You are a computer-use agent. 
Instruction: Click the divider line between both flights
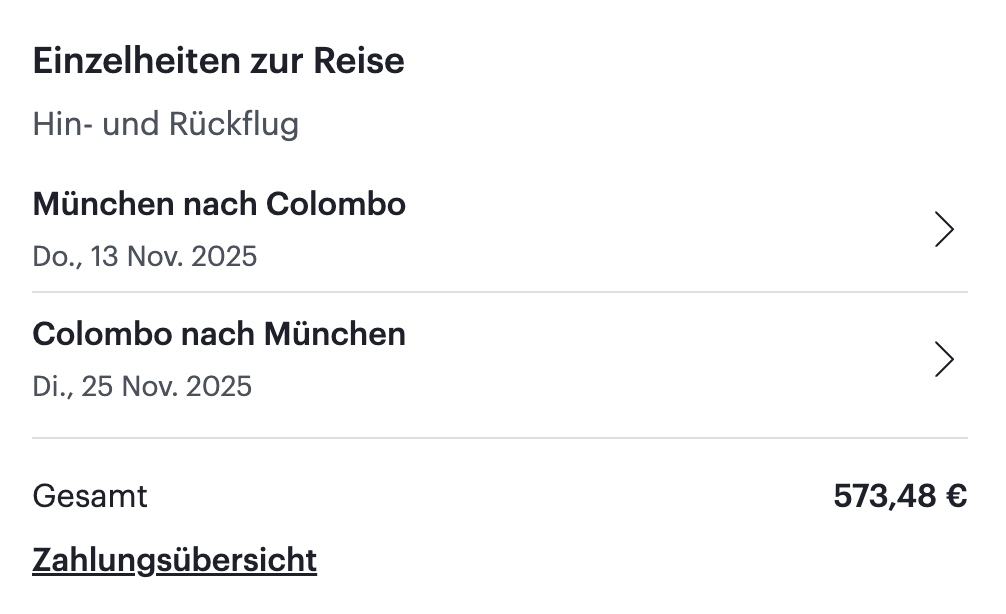click(x=500, y=292)
